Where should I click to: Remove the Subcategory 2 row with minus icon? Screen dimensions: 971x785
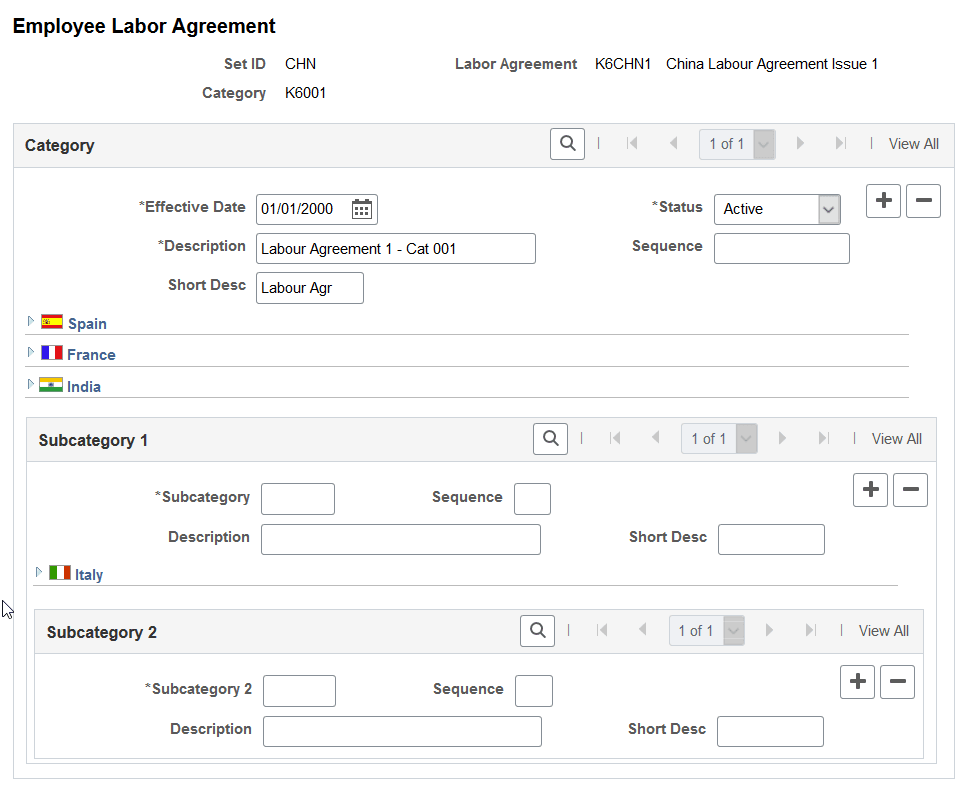[897, 681]
